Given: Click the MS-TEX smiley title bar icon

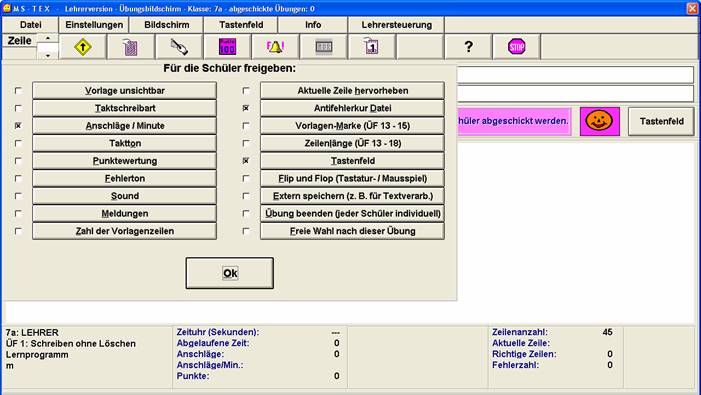Looking at the screenshot, I should [6, 8].
